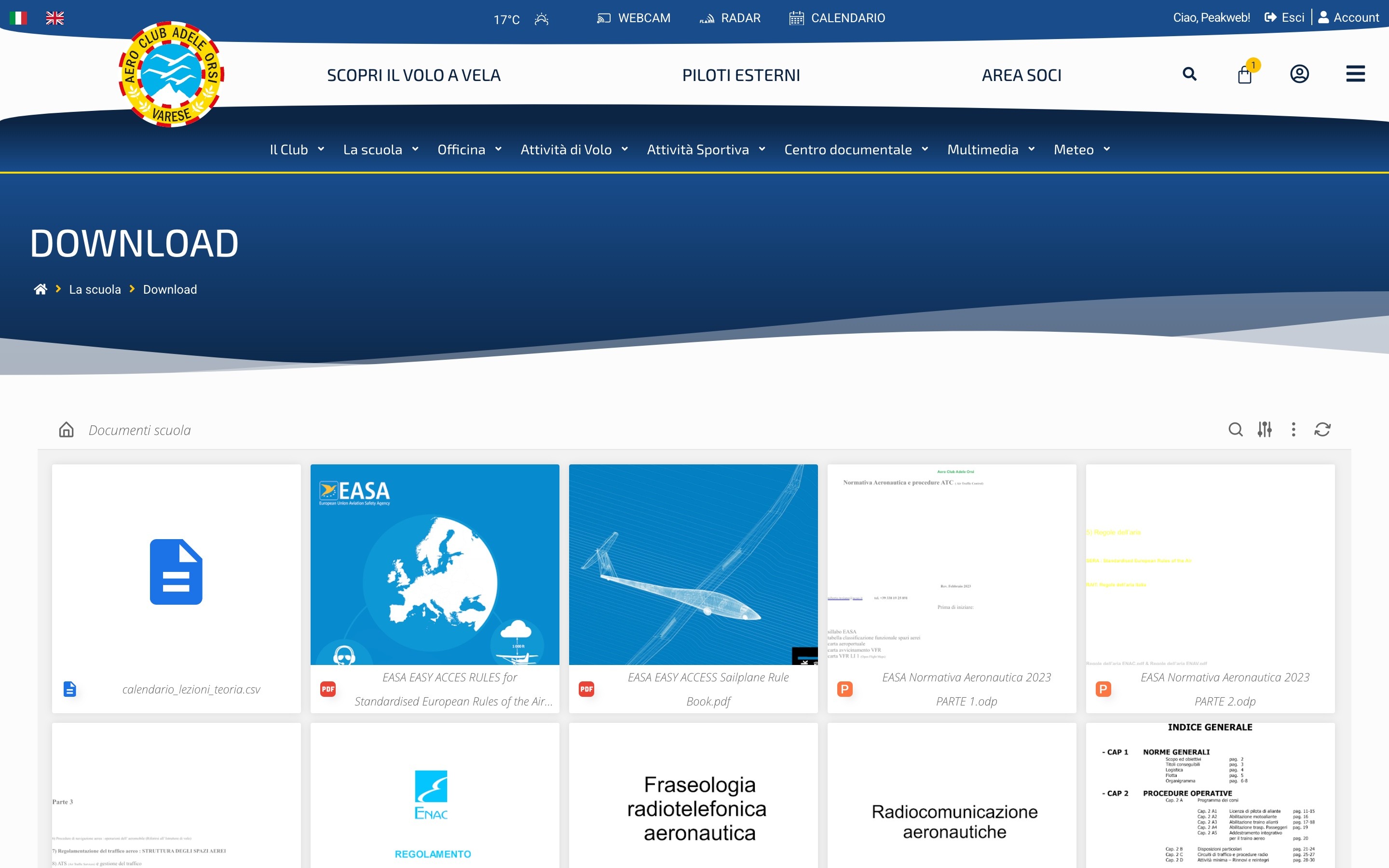
Task: Open the Parte 3 document thumbnail
Action: coord(176,796)
